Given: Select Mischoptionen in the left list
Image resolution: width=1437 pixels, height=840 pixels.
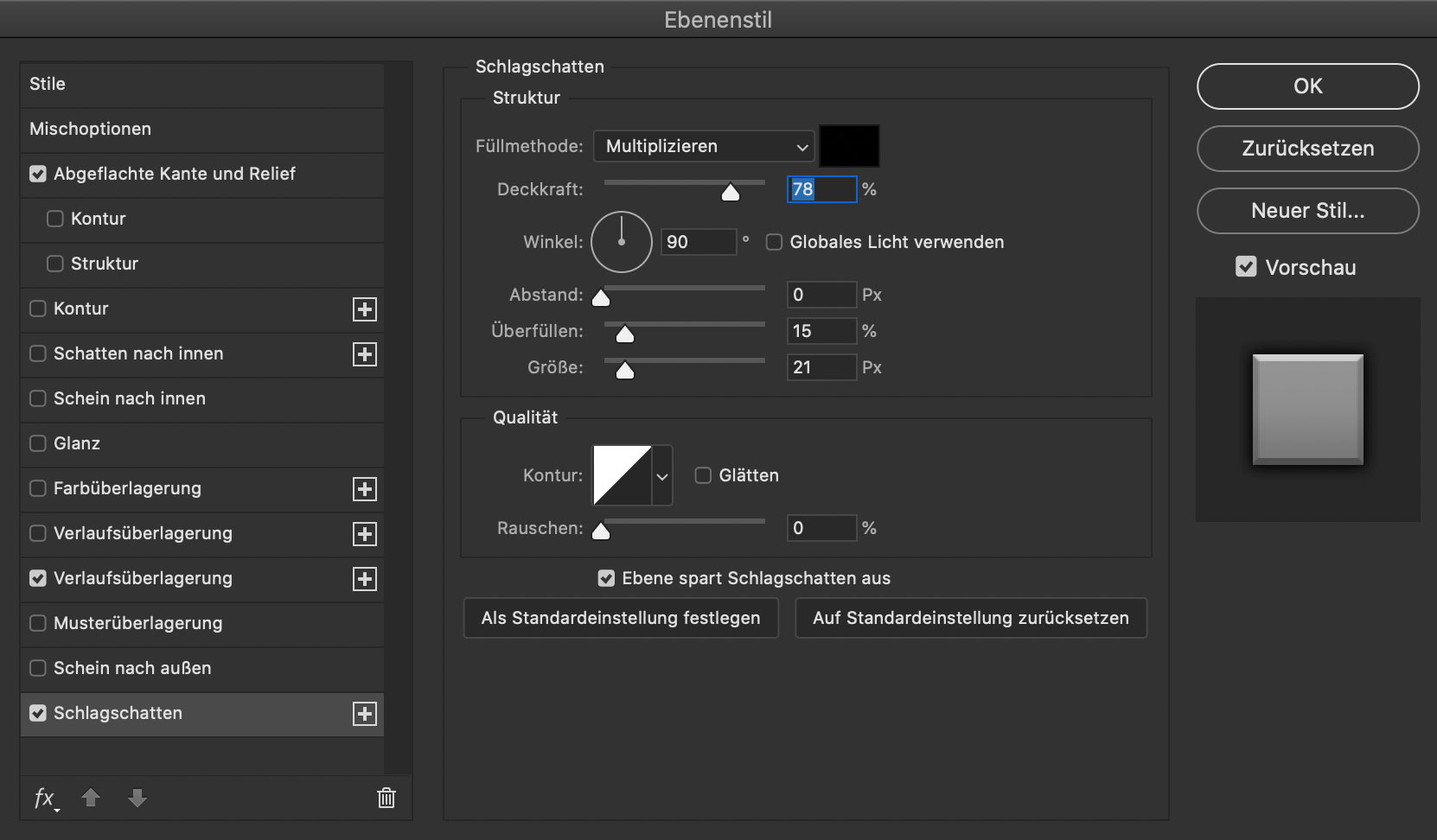Looking at the screenshot, I should 90,129.
